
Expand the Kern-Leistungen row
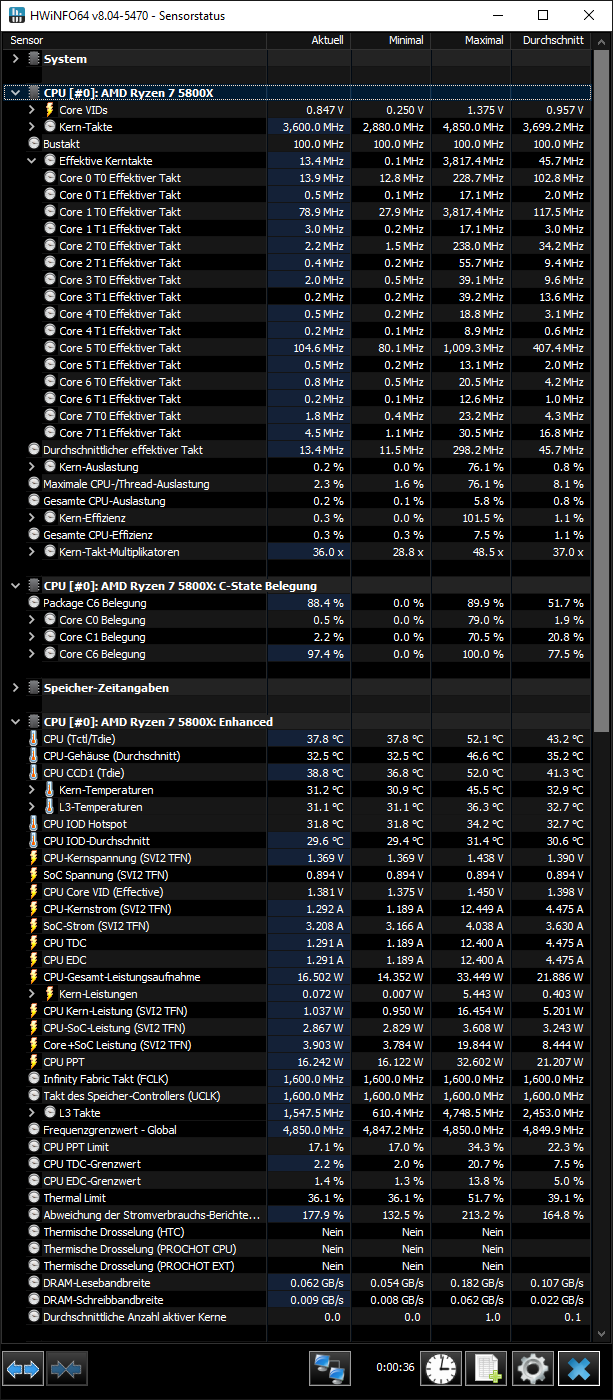click(x=32, y=994)
